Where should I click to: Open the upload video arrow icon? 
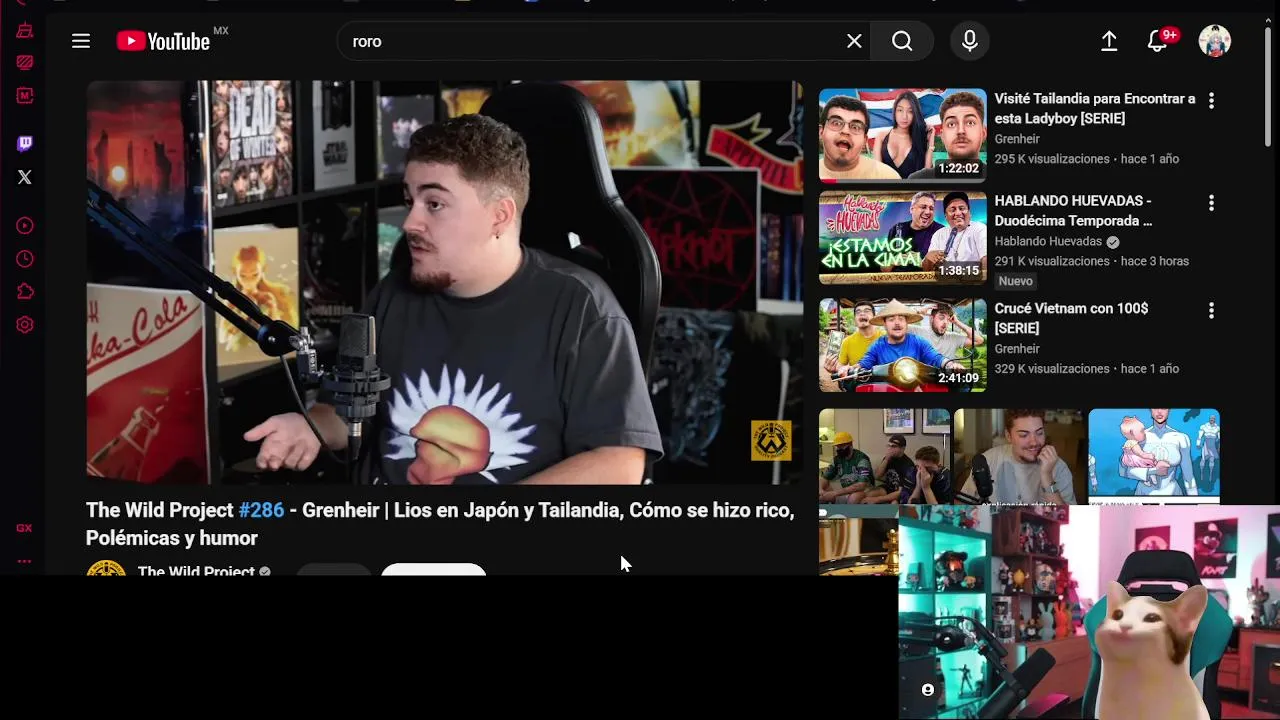1109,41
